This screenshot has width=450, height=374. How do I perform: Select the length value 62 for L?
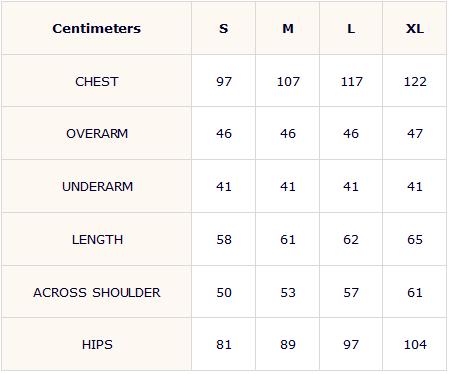click(x=351, y=239)
